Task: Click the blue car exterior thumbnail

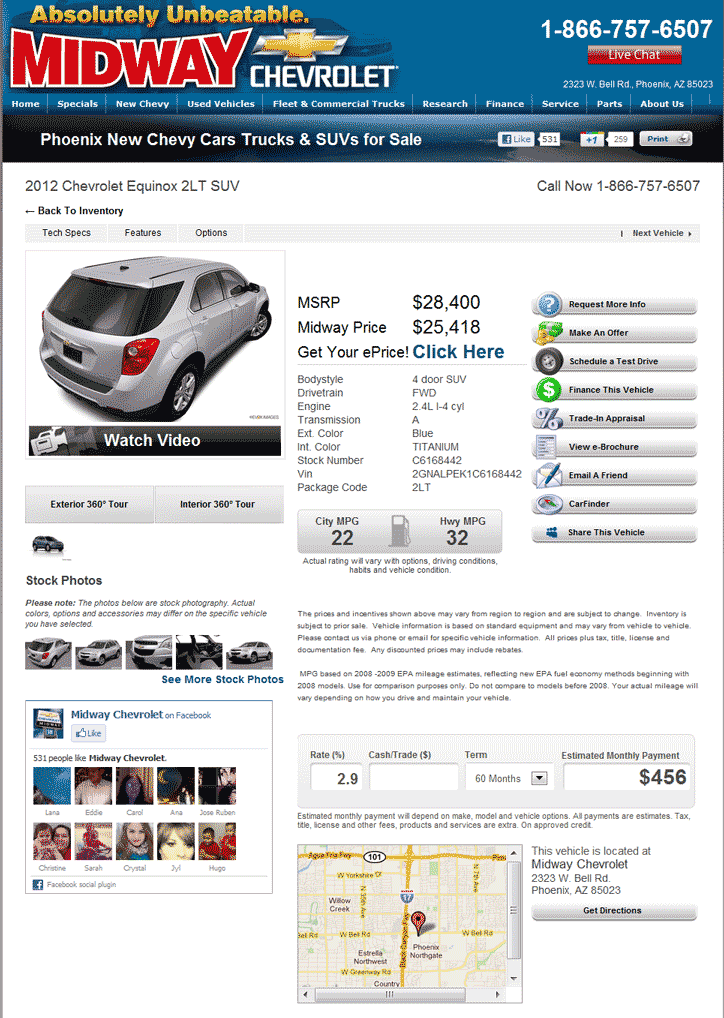Action: (x=48, y=544)
